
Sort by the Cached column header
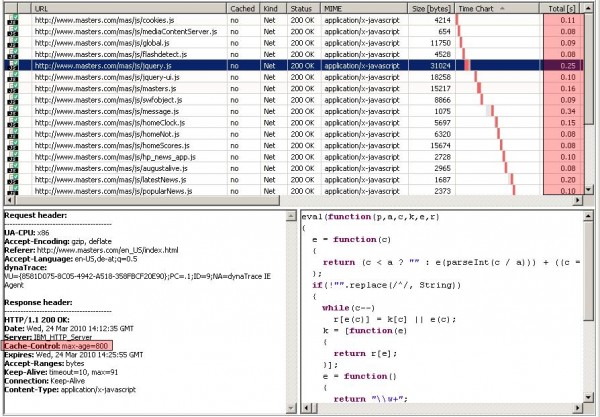coord(243,8)
